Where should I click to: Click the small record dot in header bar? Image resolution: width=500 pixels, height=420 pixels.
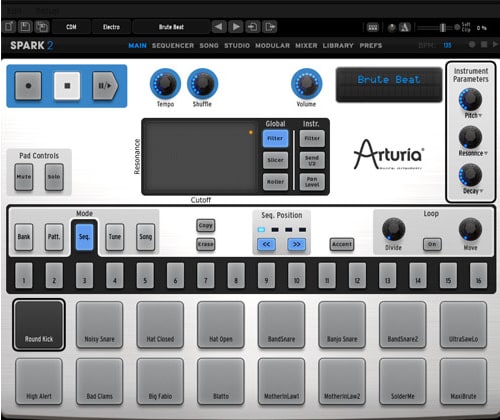(472, 44)
